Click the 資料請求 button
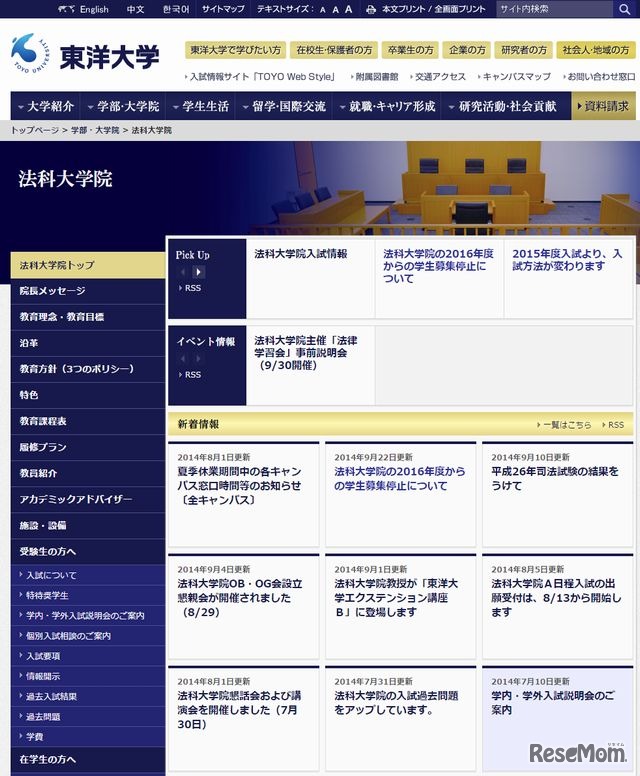The height and width of the screenshot is (776, 640). click(603, 106)
